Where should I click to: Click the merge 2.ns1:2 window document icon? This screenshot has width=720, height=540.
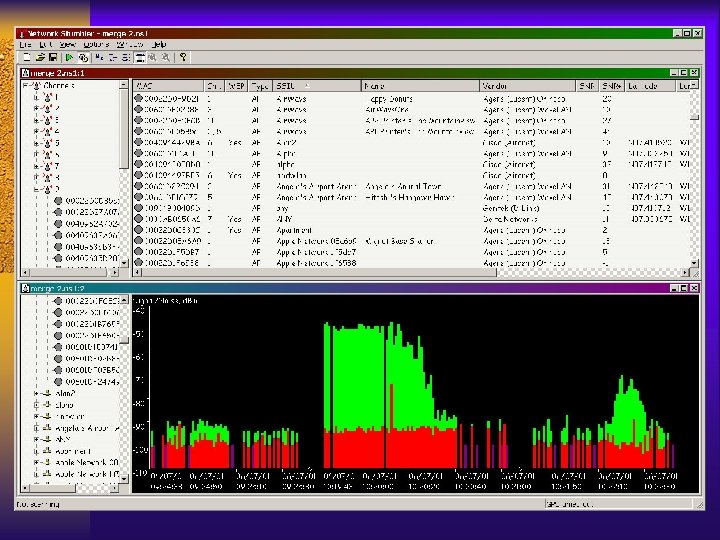(26, 288)
